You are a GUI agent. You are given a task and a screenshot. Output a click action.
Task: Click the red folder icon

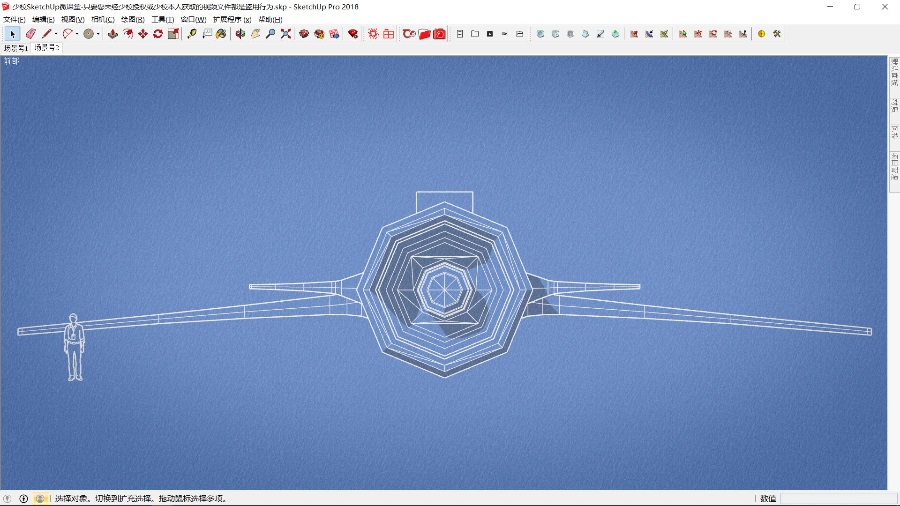click(x=425, y=34)
